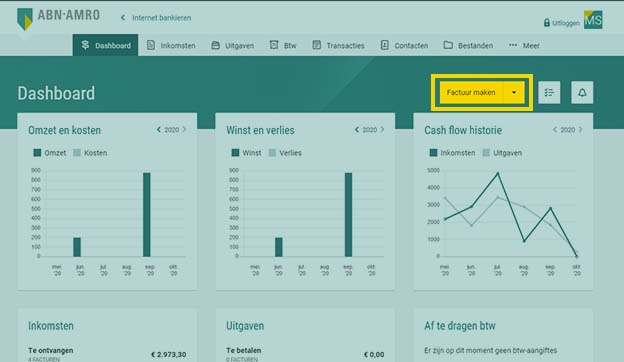Click the Contacten address book icon
The height and width of the screenshot is (362, 624).
(384, 45)
